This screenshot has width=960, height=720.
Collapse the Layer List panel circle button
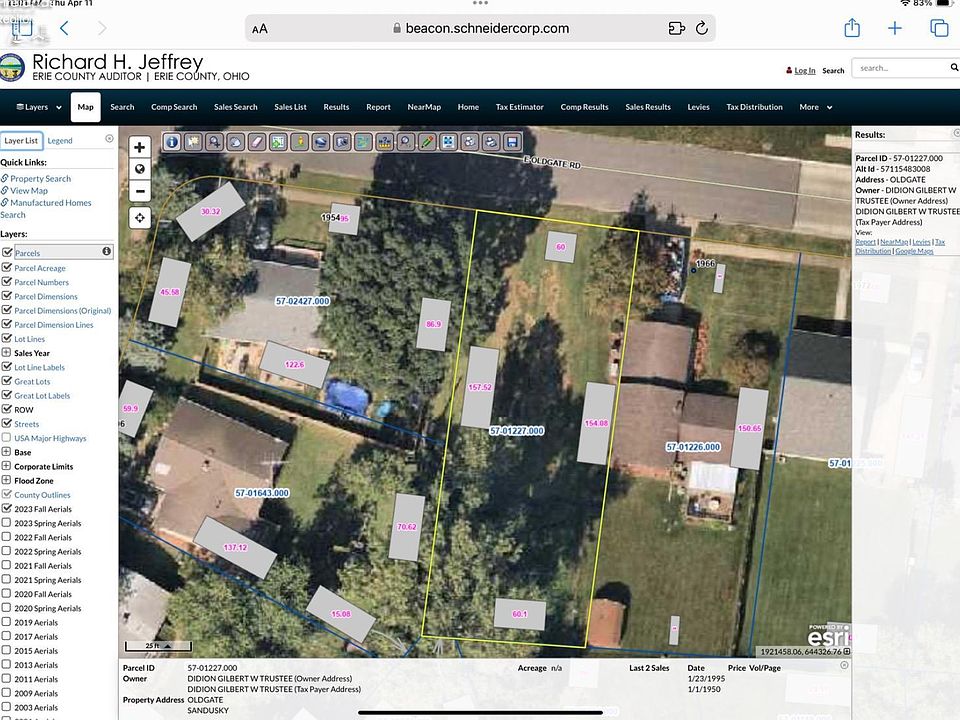pos(109,138)
